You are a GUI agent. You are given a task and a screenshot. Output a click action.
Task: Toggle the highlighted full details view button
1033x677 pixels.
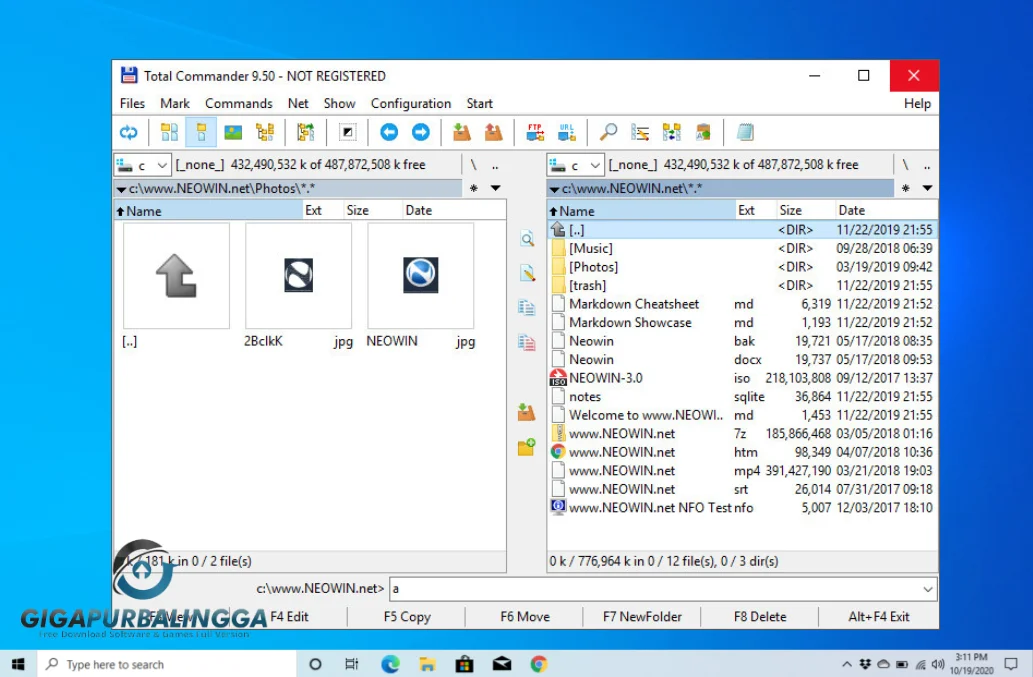pos(201,132)
